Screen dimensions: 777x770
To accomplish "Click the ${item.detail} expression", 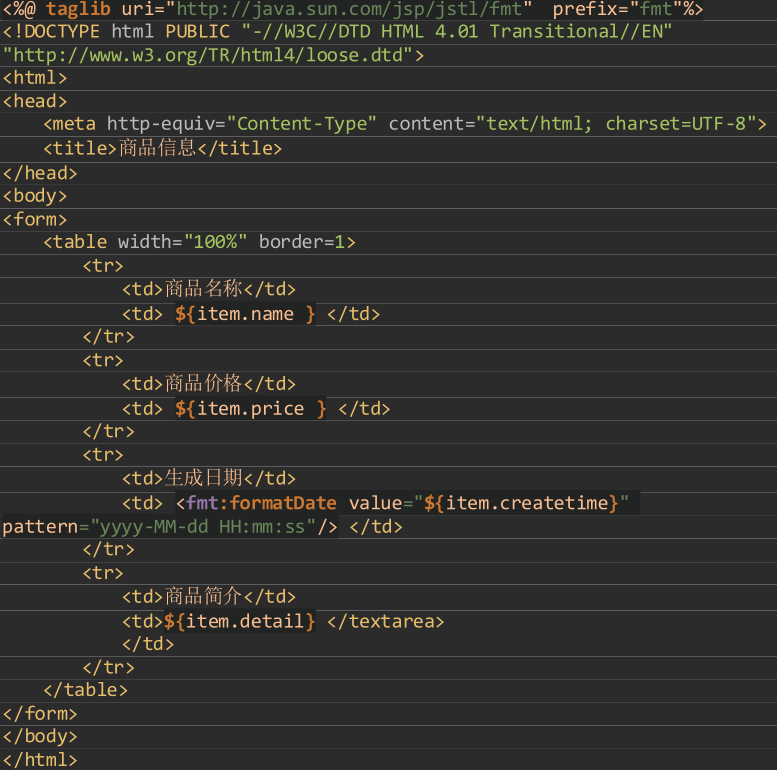I will click(x=239, y=621).
